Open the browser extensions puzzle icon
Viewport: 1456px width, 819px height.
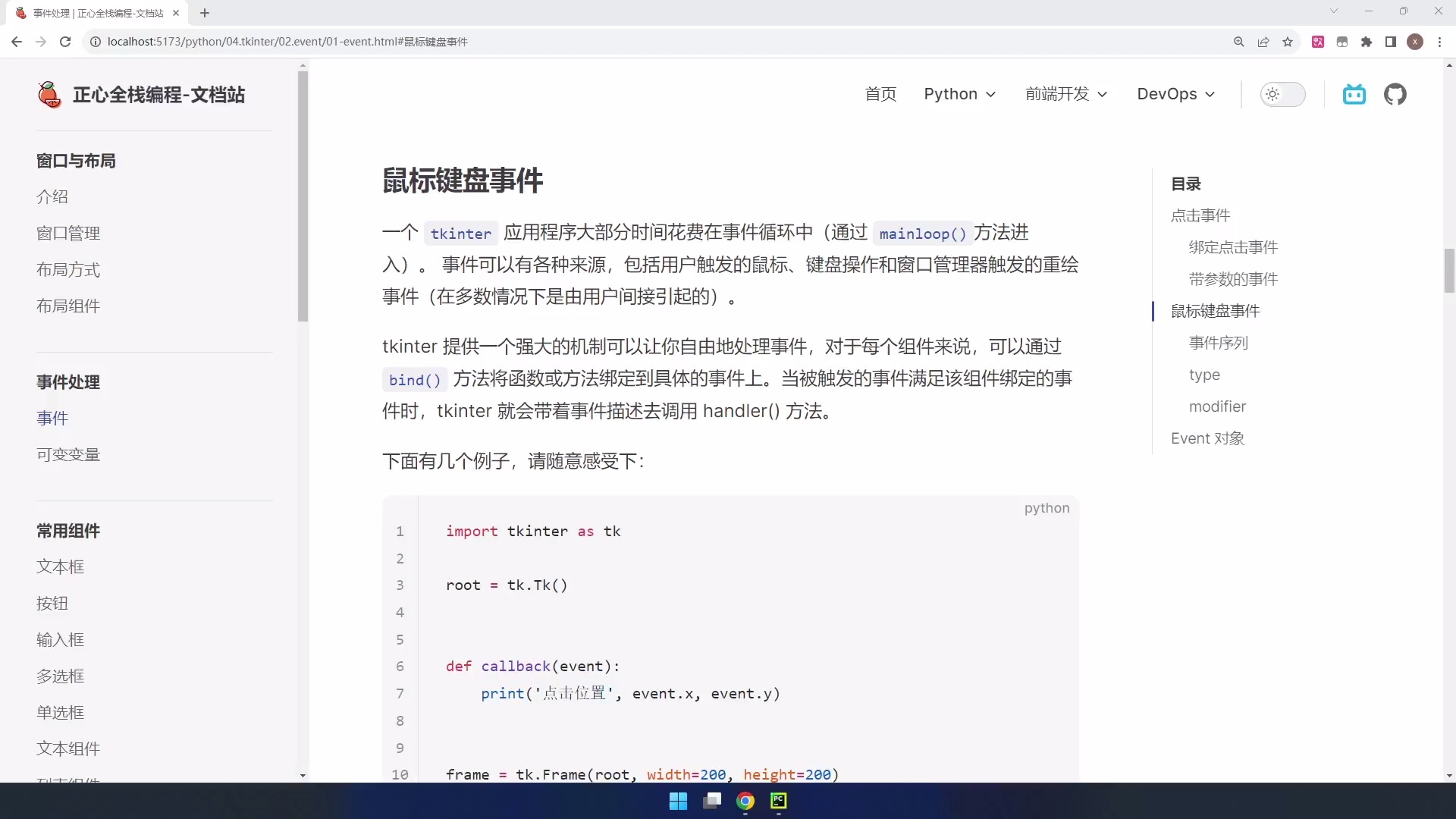point(1367,42)
